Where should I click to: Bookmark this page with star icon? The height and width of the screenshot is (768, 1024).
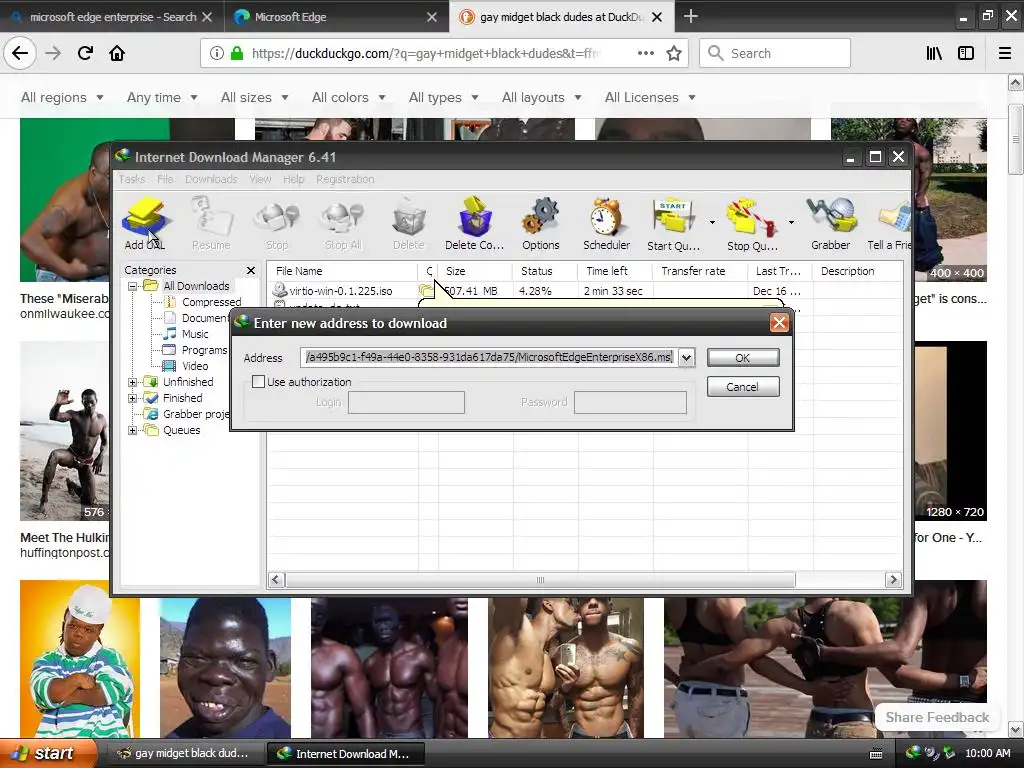[x=674, y=53]
